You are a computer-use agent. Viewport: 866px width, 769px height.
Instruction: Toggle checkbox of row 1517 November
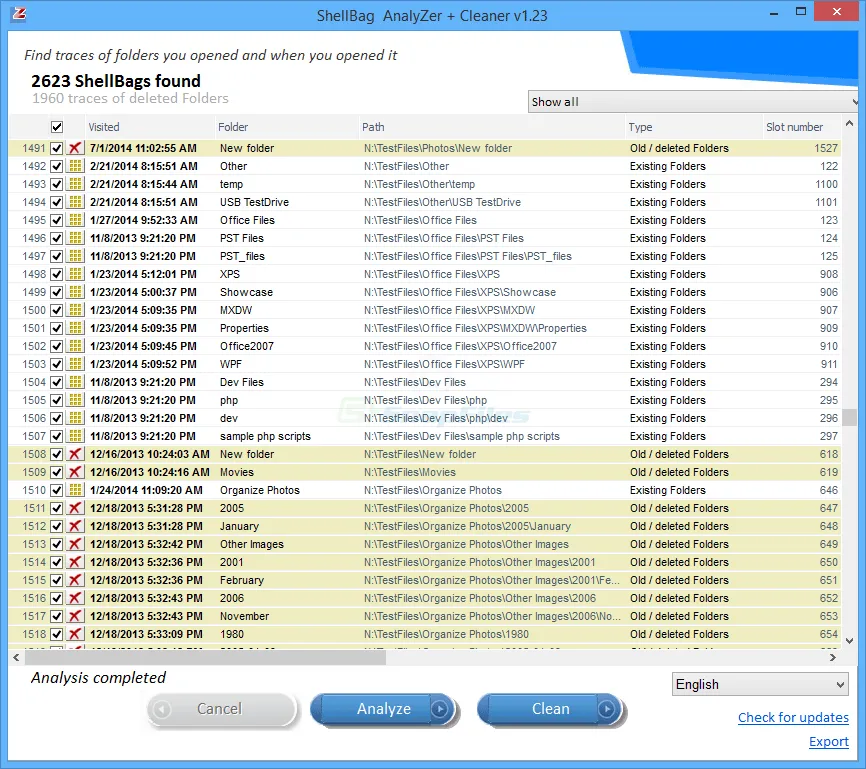click(56, 617)
